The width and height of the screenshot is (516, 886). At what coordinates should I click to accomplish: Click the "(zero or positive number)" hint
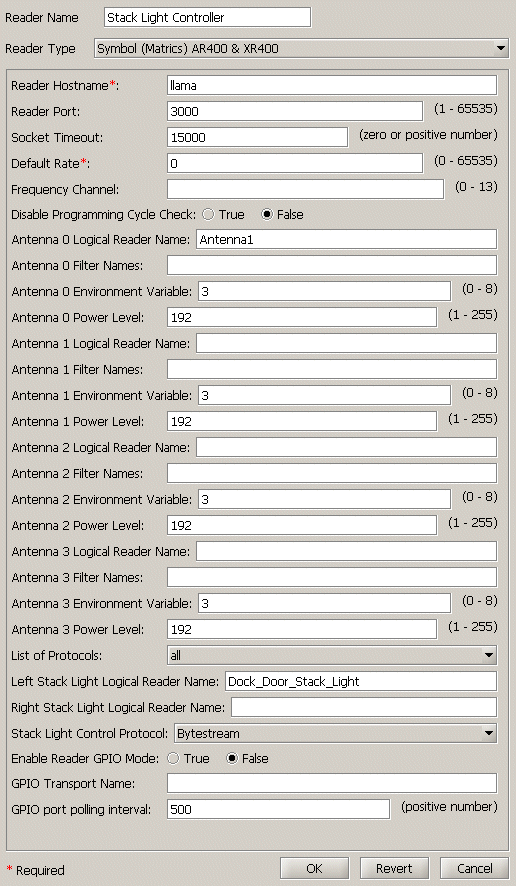point(428,135)
